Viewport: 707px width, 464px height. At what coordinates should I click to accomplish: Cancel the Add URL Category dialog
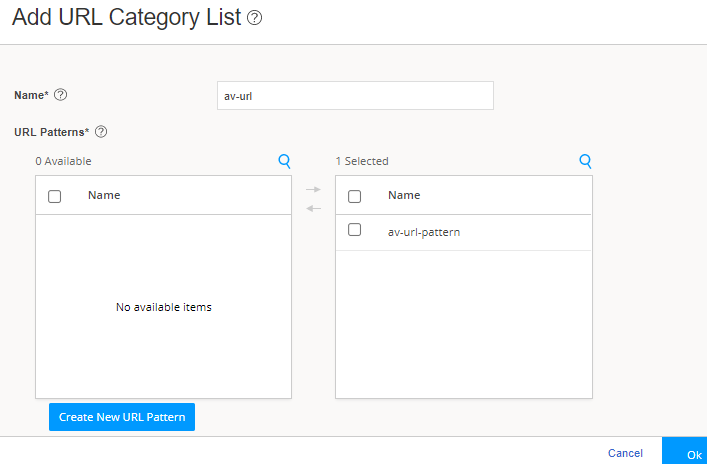coord(625,453)
